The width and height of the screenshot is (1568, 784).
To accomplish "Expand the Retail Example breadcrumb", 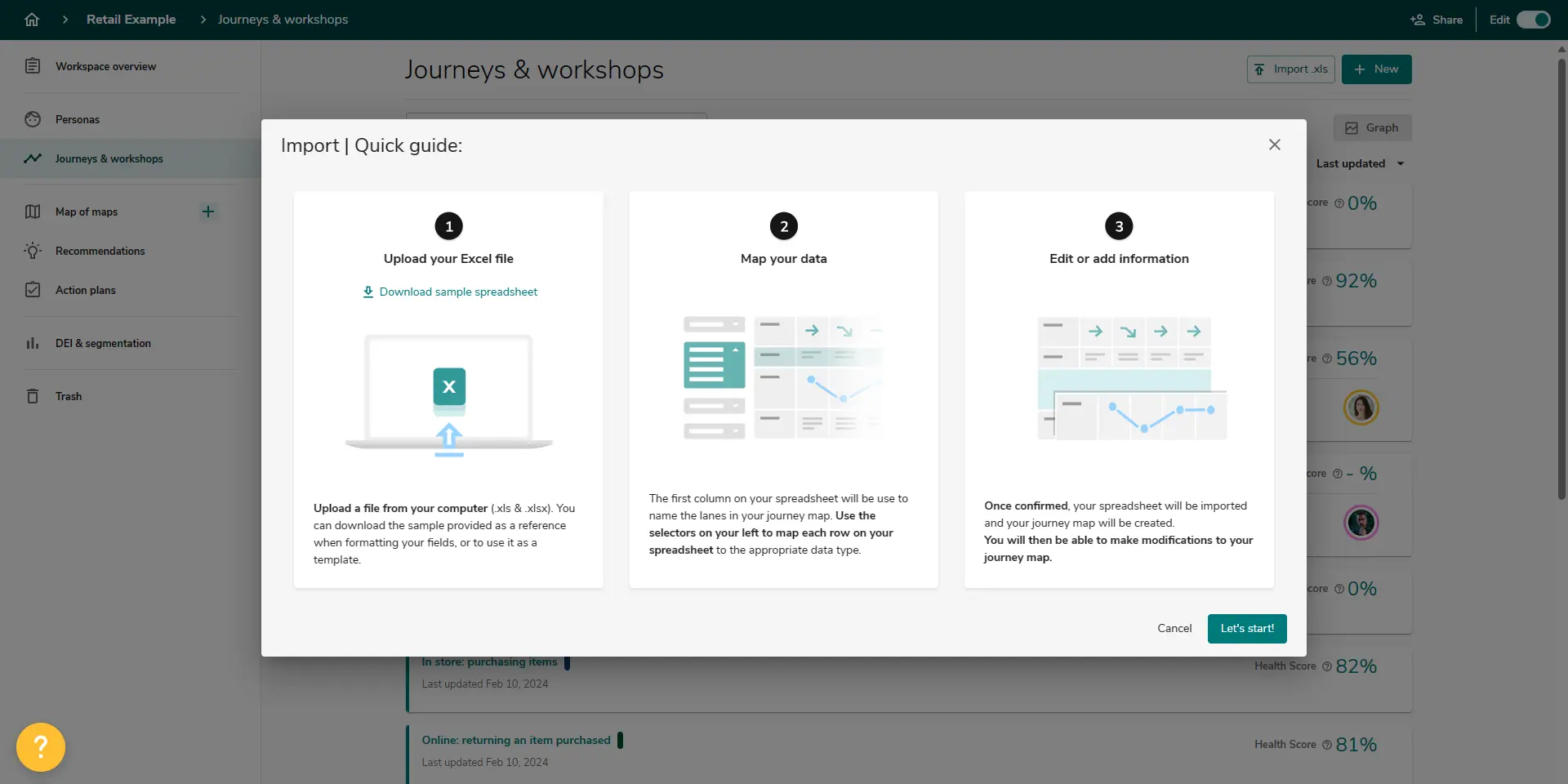I will pyautogui.click(x=131, y=19).
